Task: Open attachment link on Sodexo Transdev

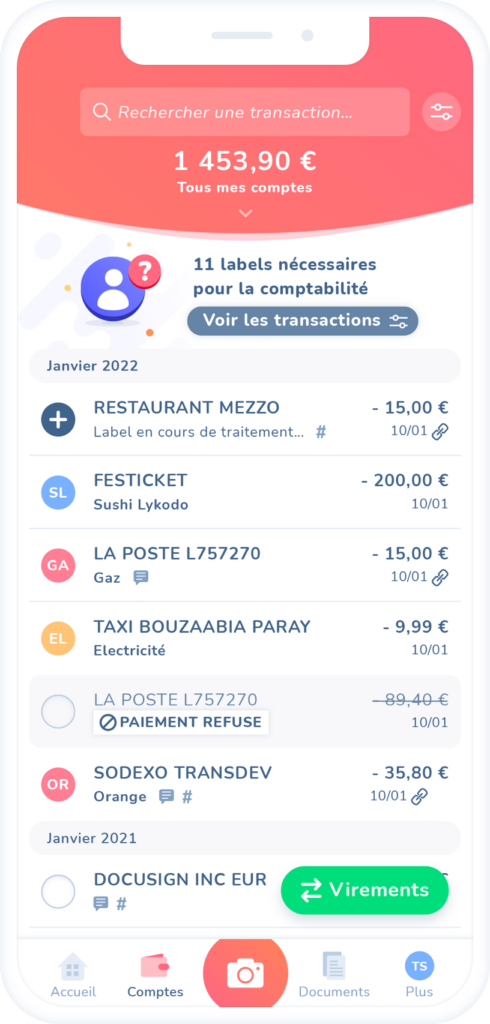Action: [419, 796]
